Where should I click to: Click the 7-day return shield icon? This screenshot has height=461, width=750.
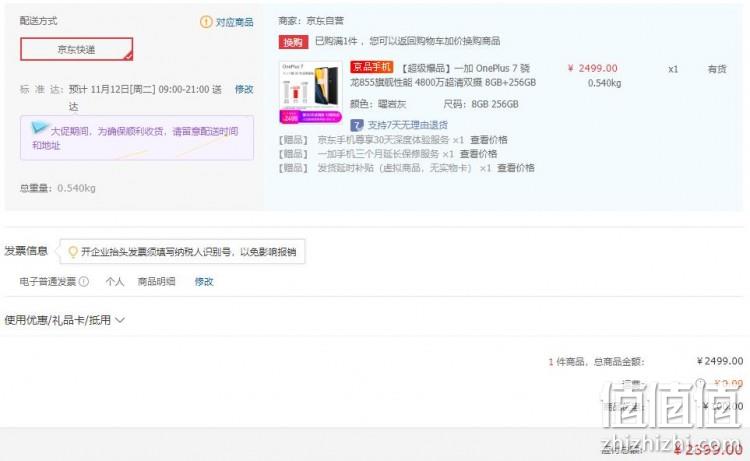coord(357,125)
